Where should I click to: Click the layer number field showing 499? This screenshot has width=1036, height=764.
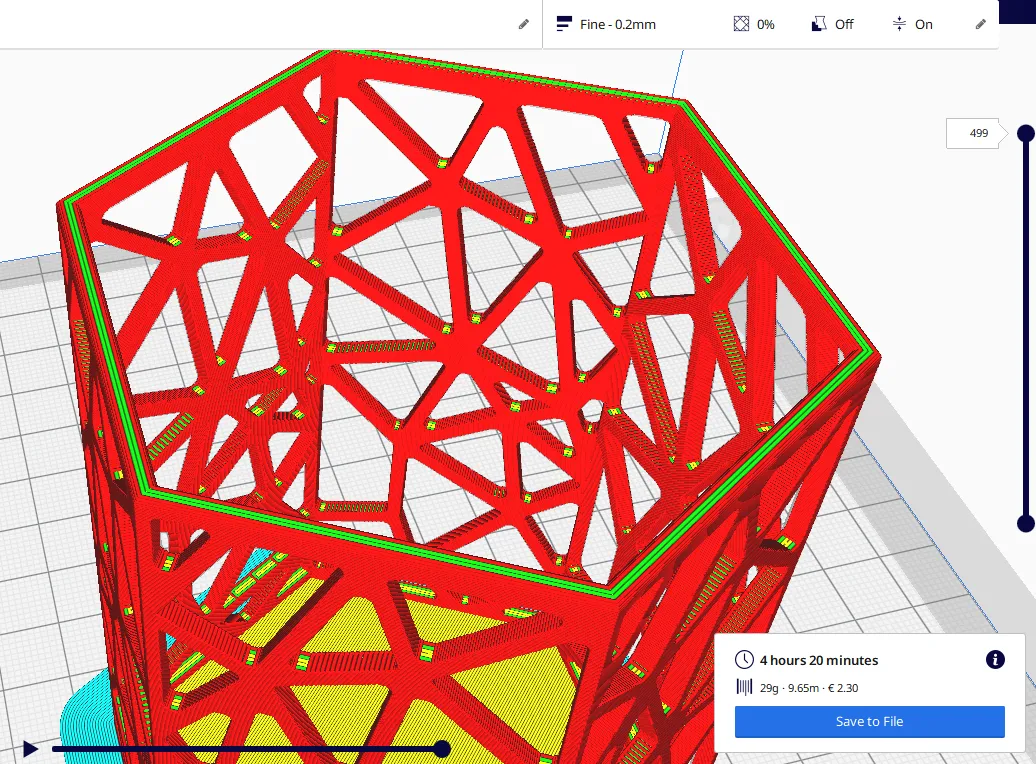[973, 133]
